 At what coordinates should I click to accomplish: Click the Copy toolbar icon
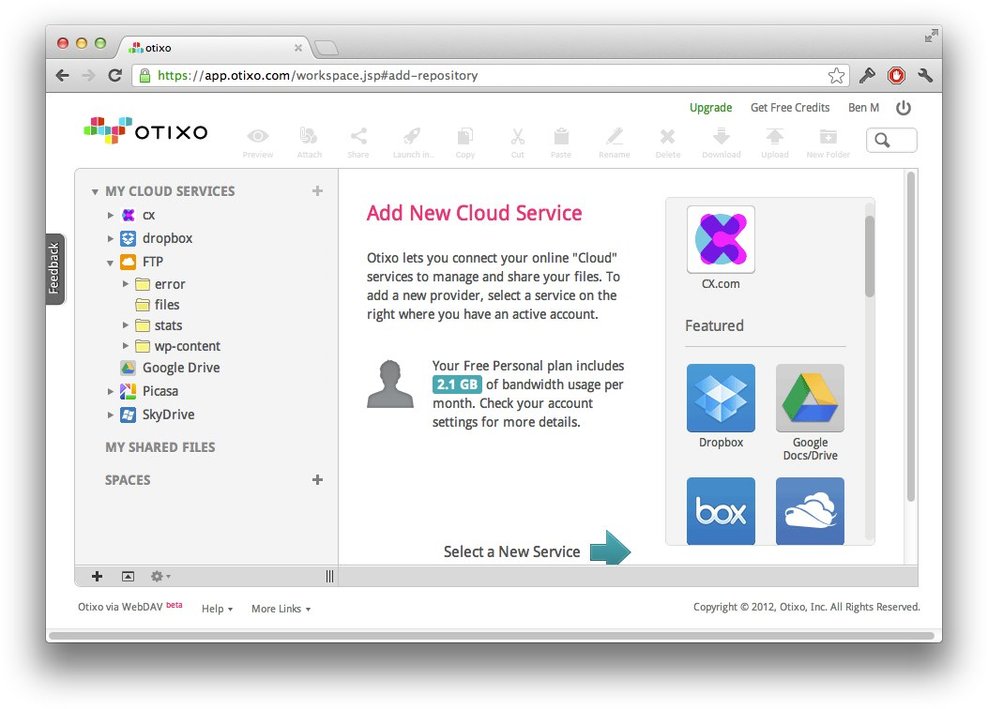[x=465, y=135]
